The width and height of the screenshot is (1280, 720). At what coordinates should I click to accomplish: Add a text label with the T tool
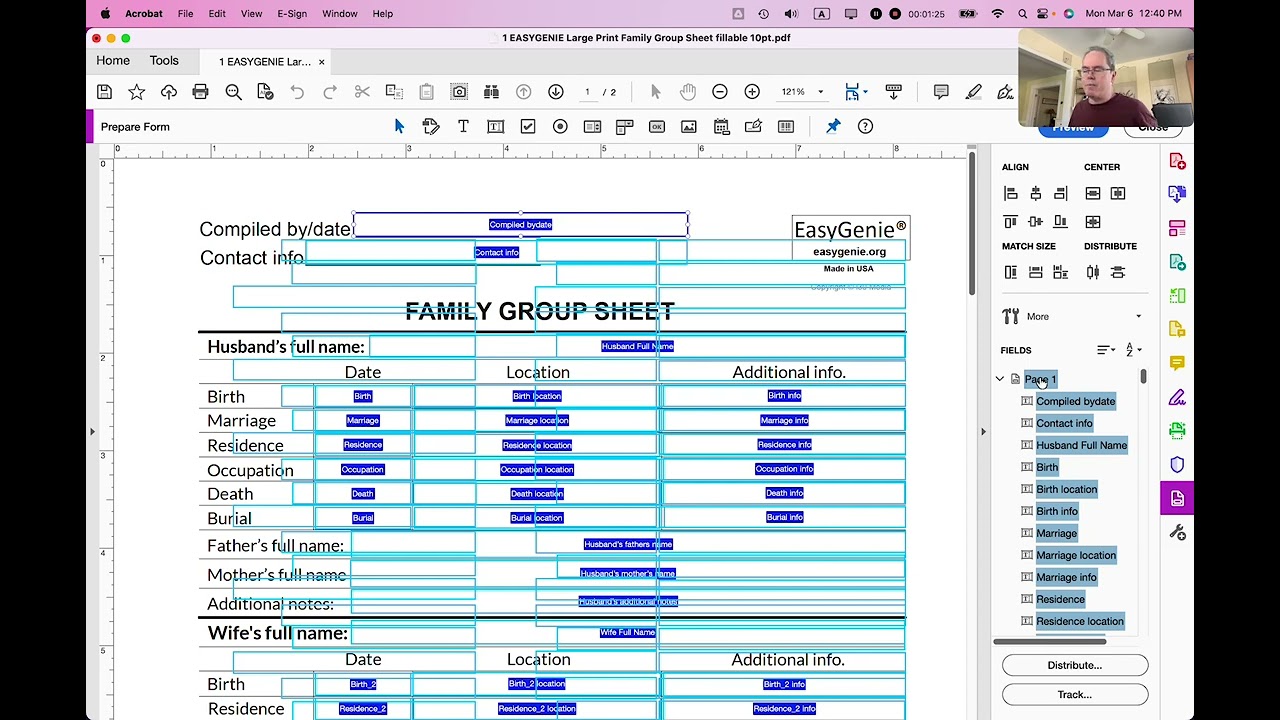pyautogui.click(x=463, y=126)
